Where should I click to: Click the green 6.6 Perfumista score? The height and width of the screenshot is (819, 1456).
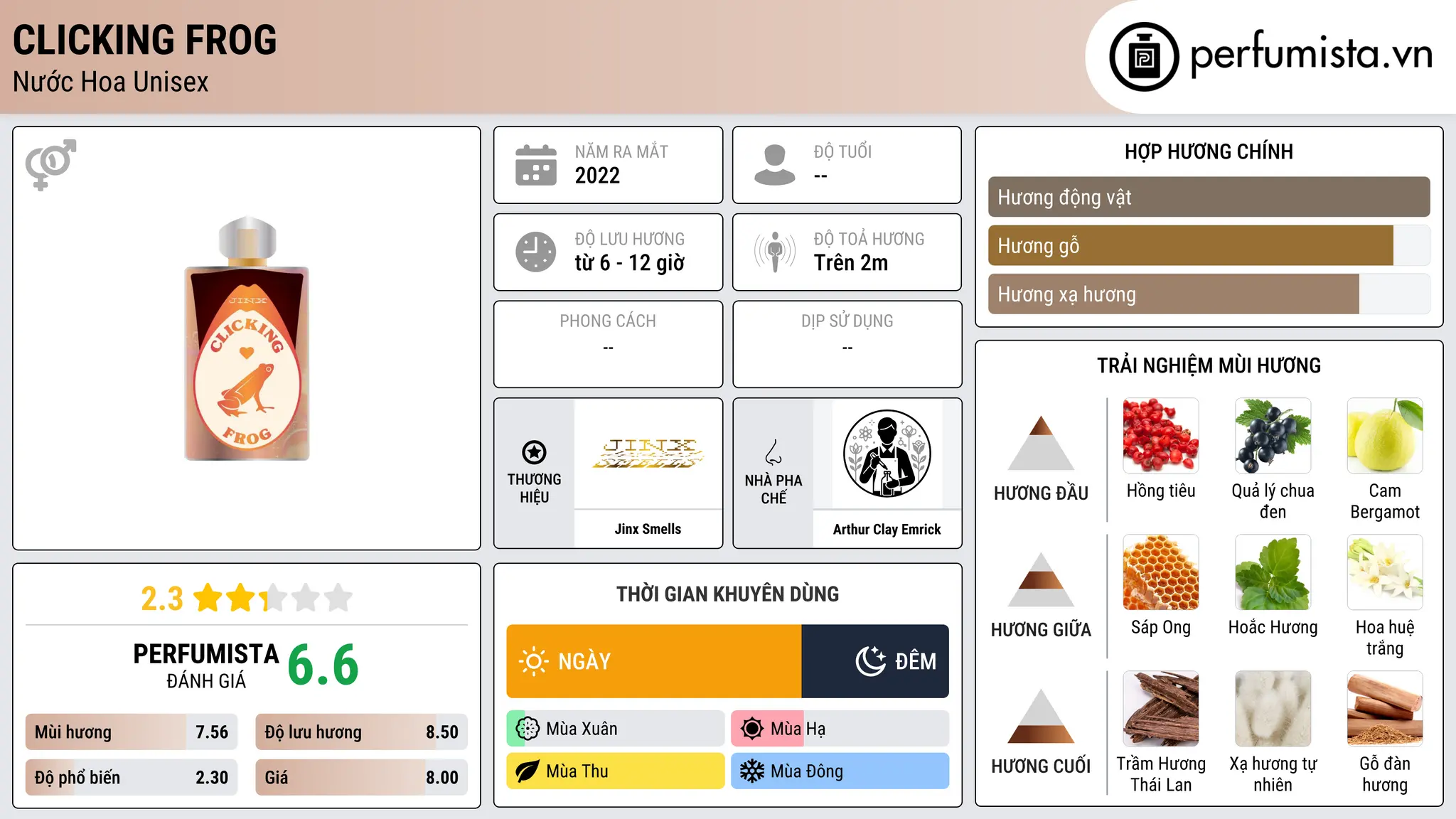coord(323,665)
